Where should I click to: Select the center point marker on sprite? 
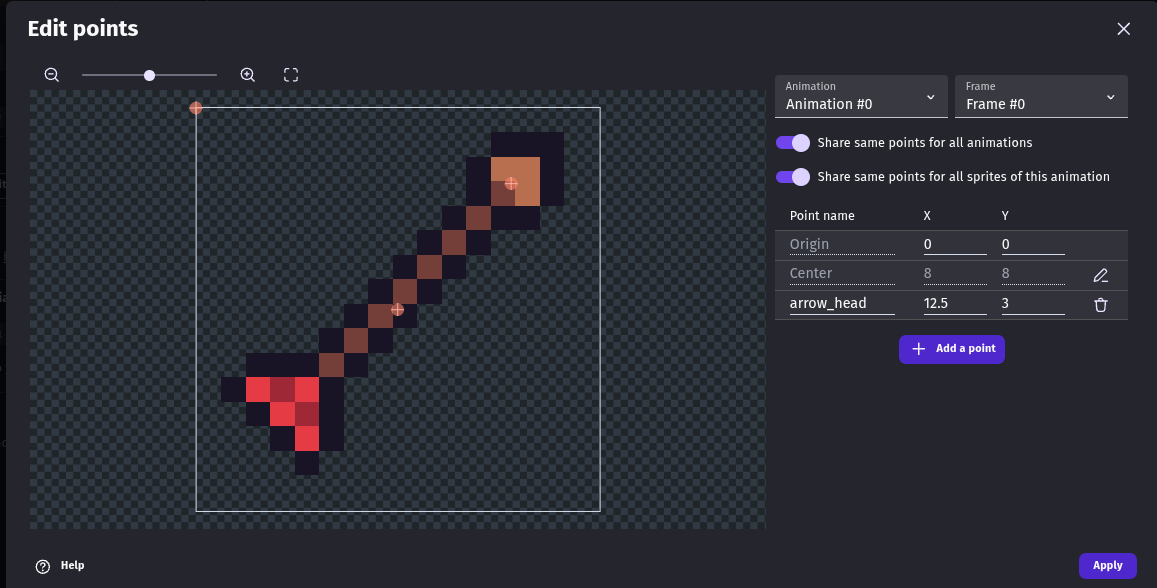(397, 310)
